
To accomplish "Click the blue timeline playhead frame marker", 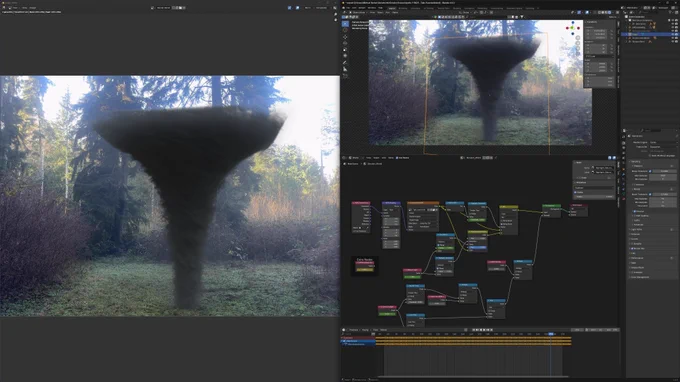I will click(551, 334).
